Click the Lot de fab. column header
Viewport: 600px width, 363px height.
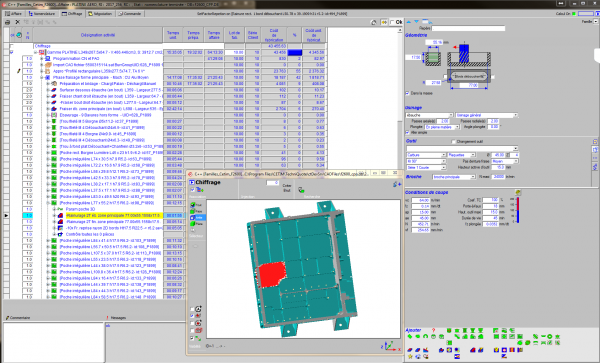234,35
